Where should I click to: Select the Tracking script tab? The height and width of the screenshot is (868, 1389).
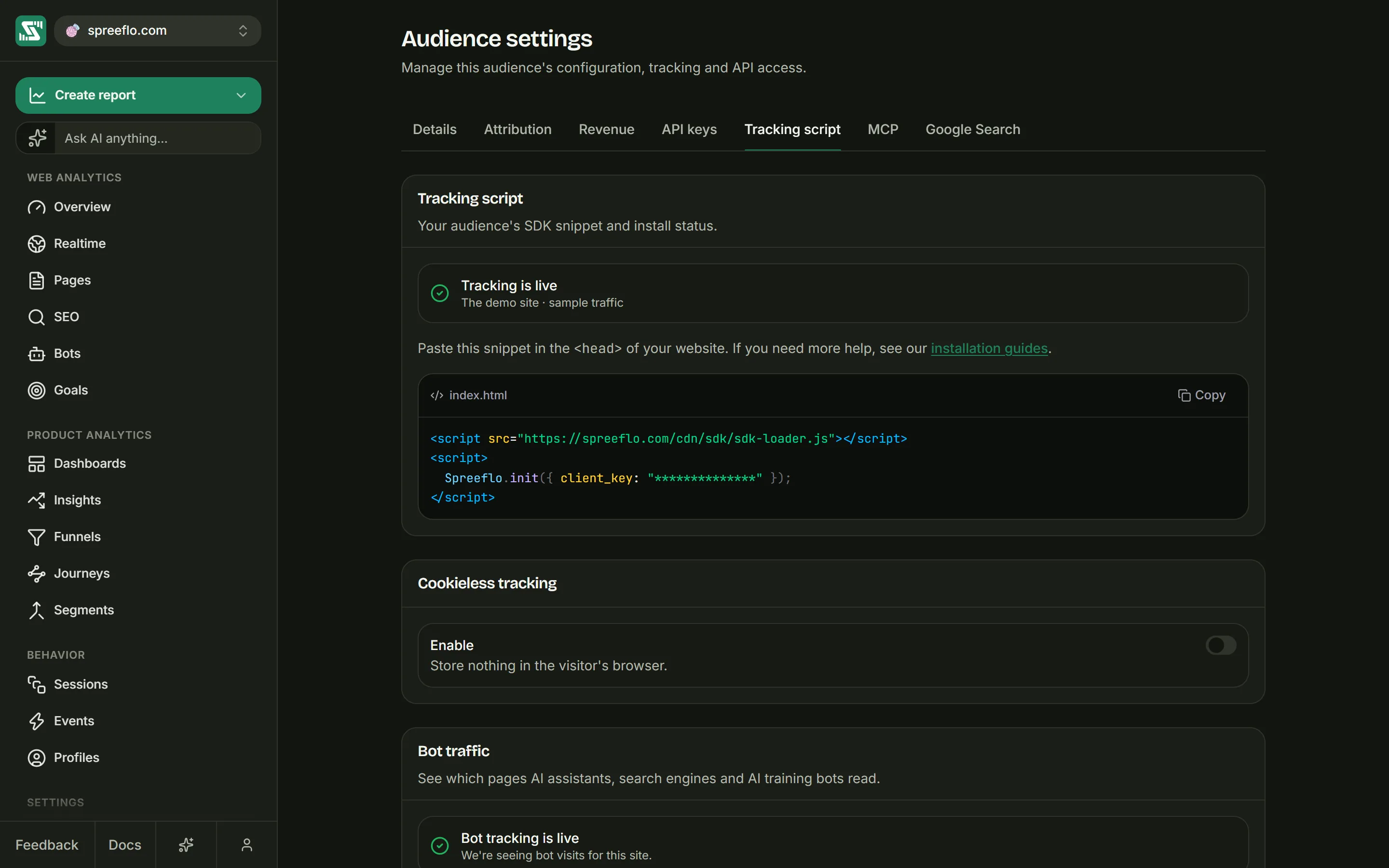792,129
